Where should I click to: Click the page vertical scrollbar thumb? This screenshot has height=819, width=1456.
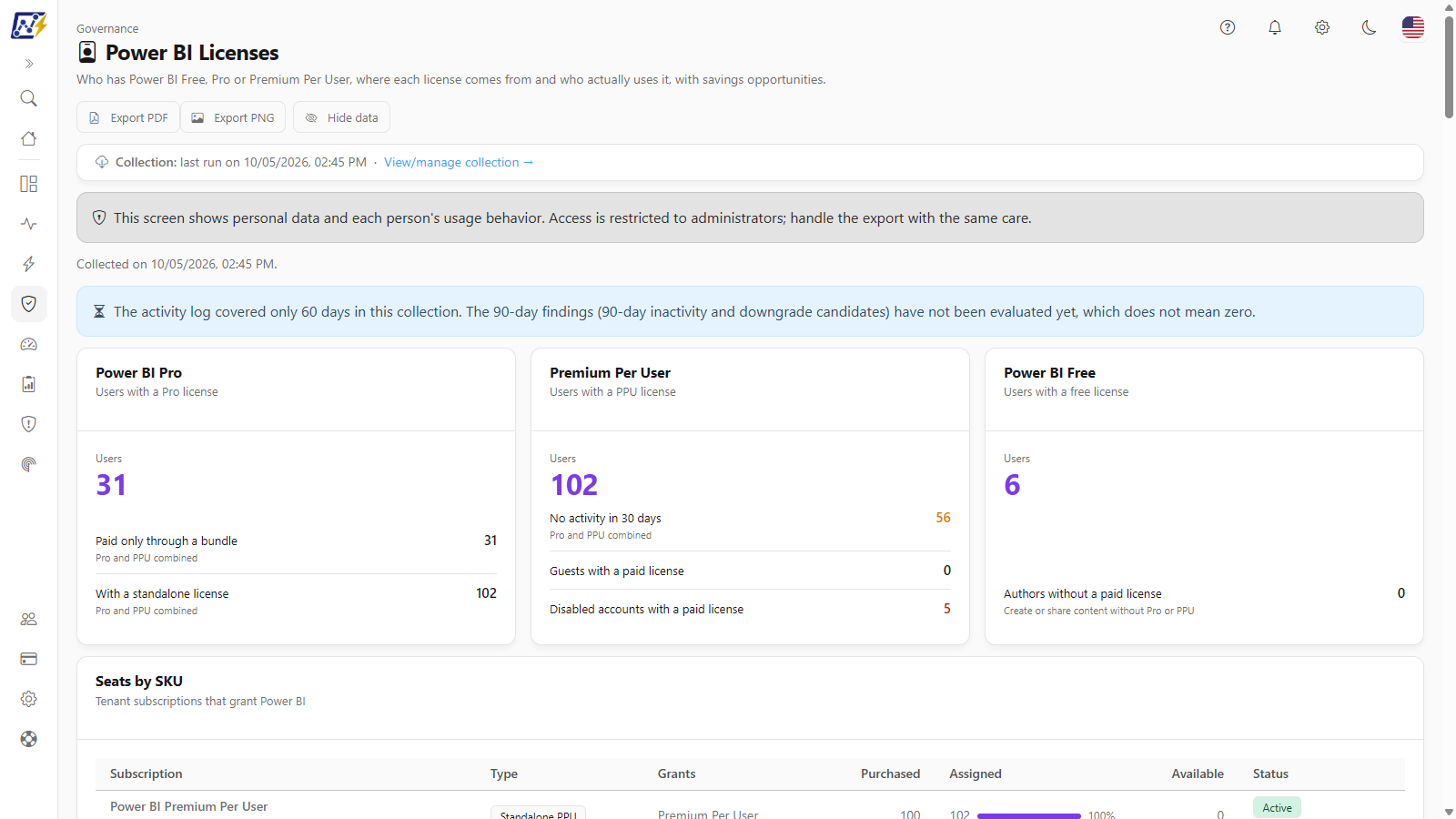[1449, 66]
